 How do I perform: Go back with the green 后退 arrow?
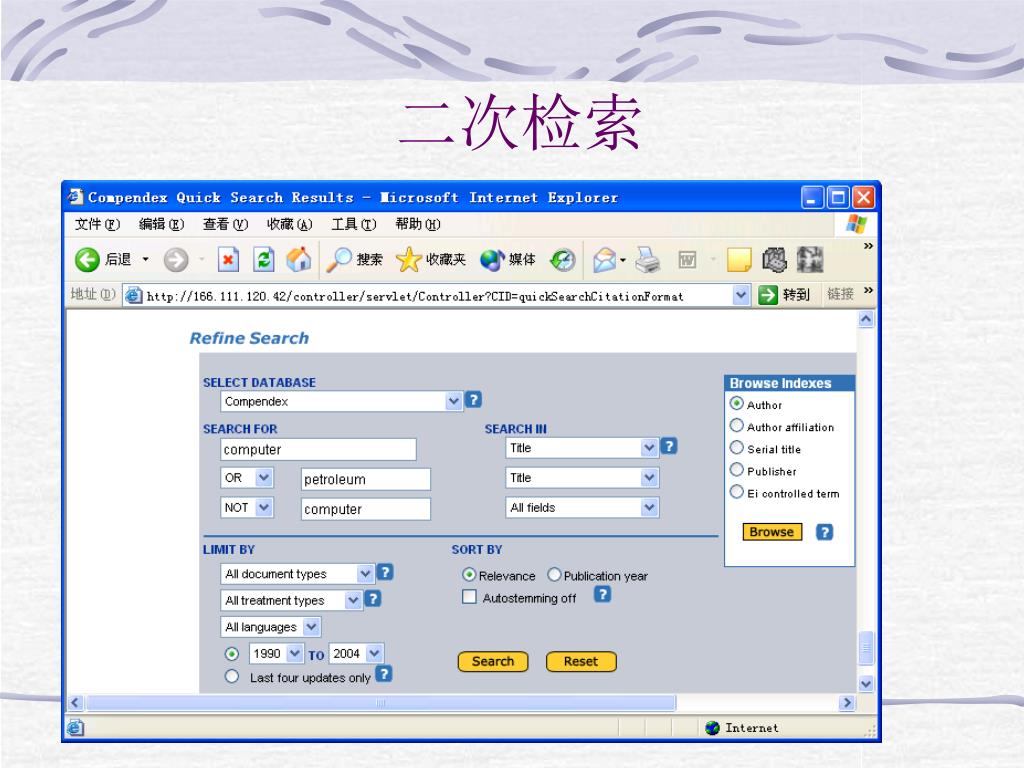click(x=86, y=260)
